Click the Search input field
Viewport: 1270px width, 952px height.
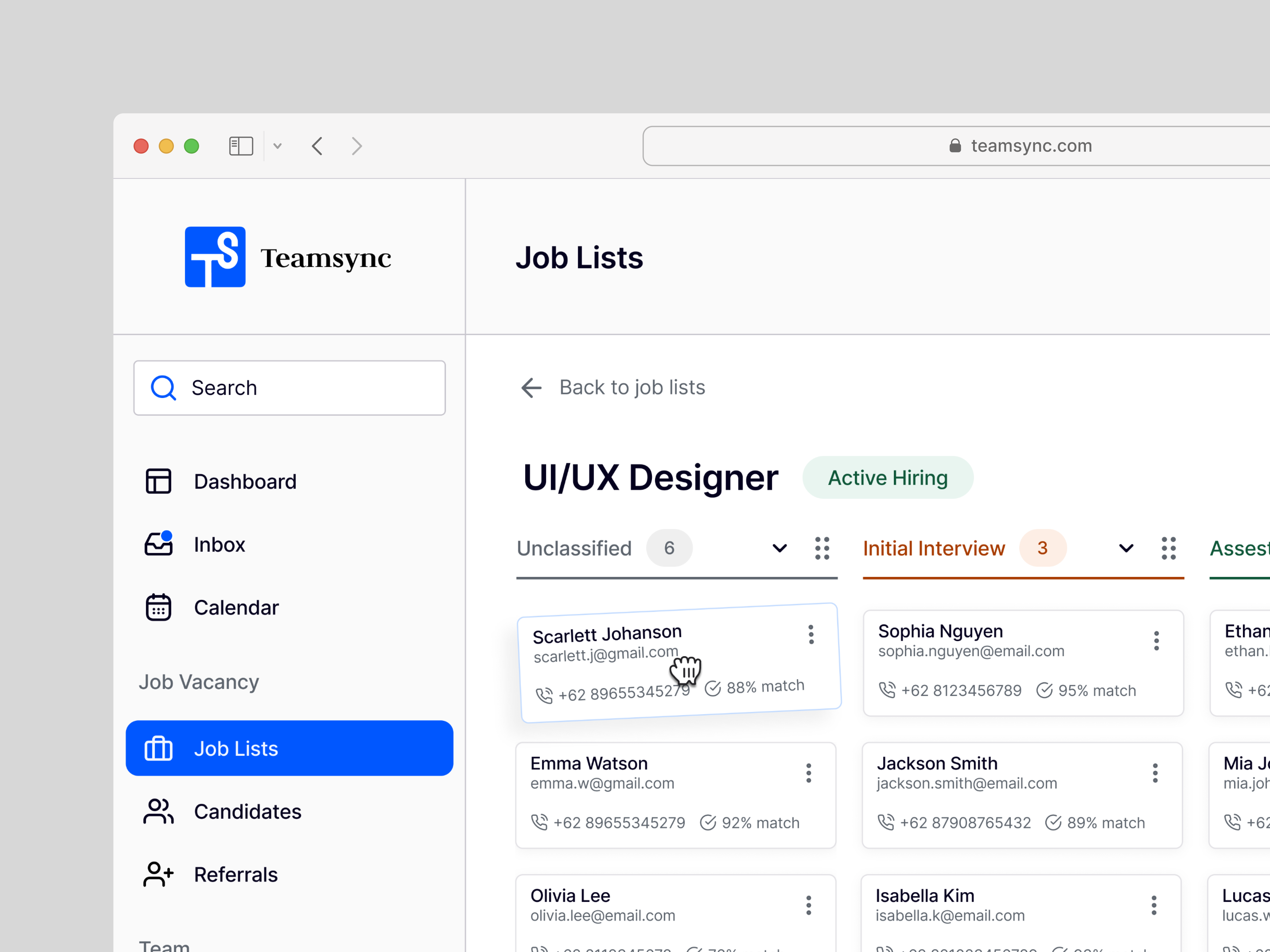(289, 388)
